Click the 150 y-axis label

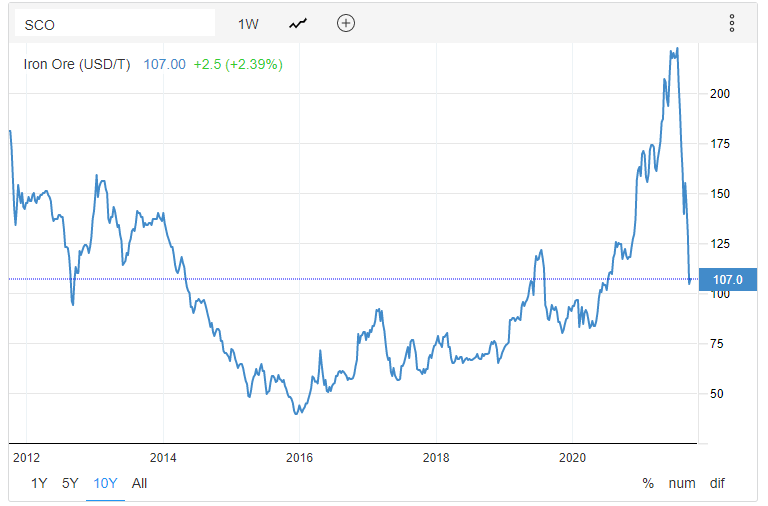pos(720,193)
